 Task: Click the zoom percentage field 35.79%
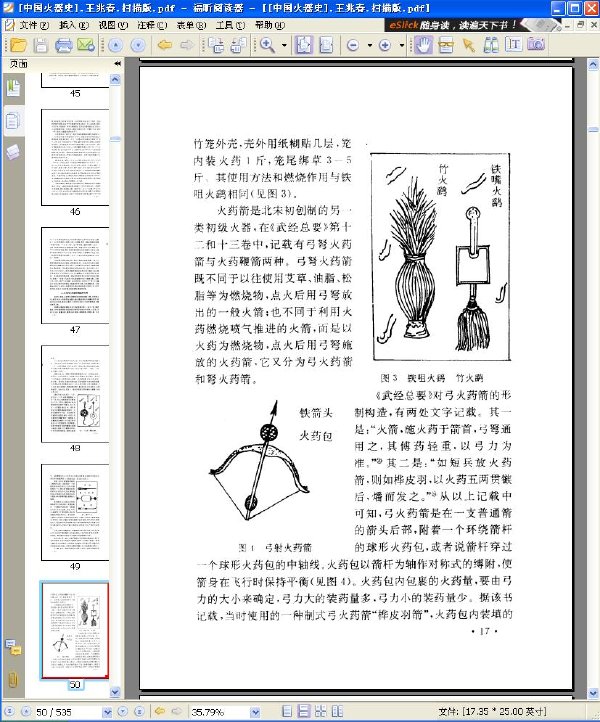pyautogui.click(x=220, y=712)
